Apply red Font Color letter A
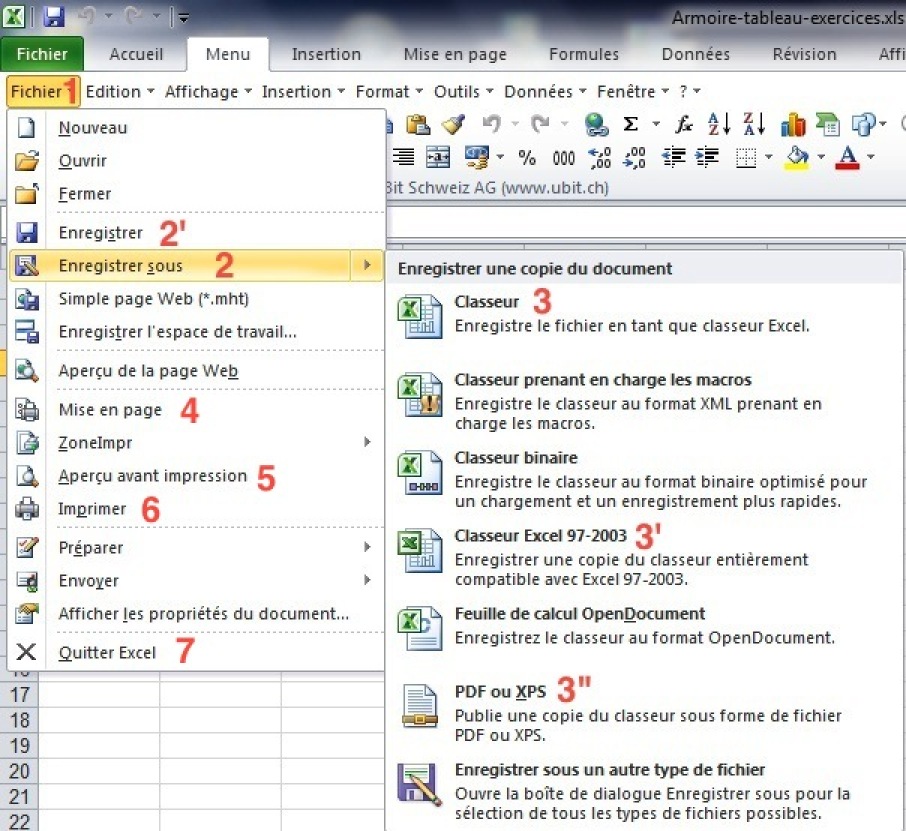Screen dimensions: 906x831 (x=848, y=157)
